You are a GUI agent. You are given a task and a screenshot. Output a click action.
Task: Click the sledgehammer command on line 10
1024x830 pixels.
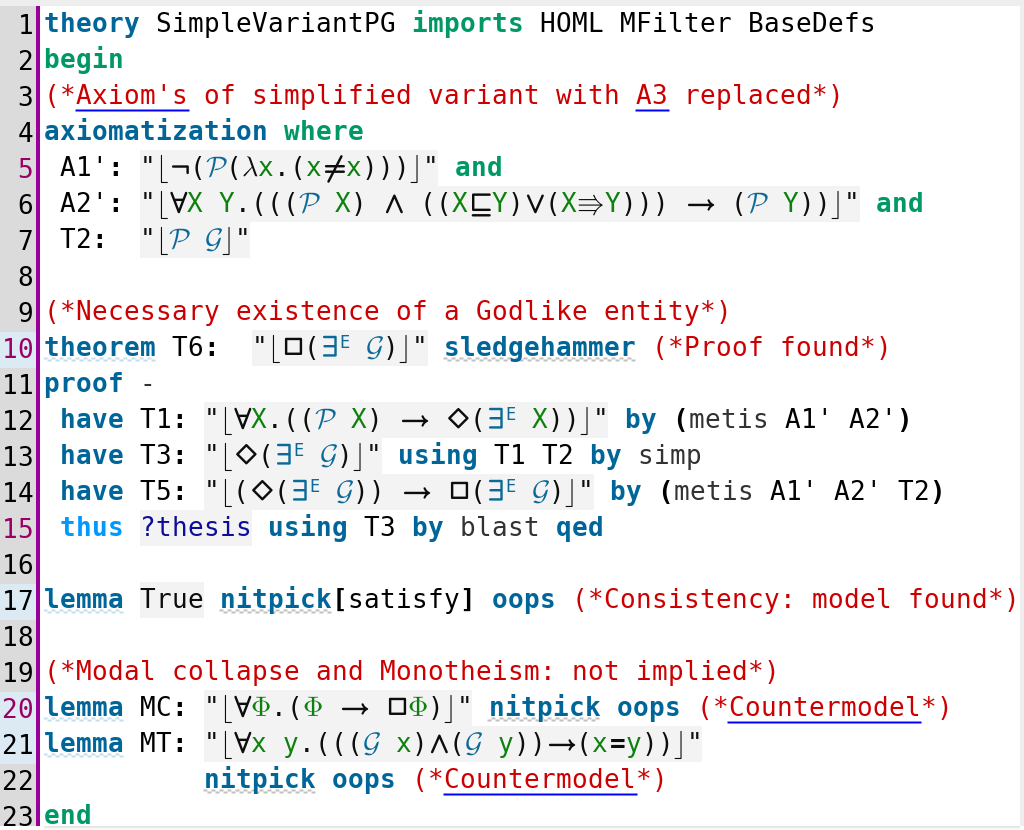click(539, 348)
